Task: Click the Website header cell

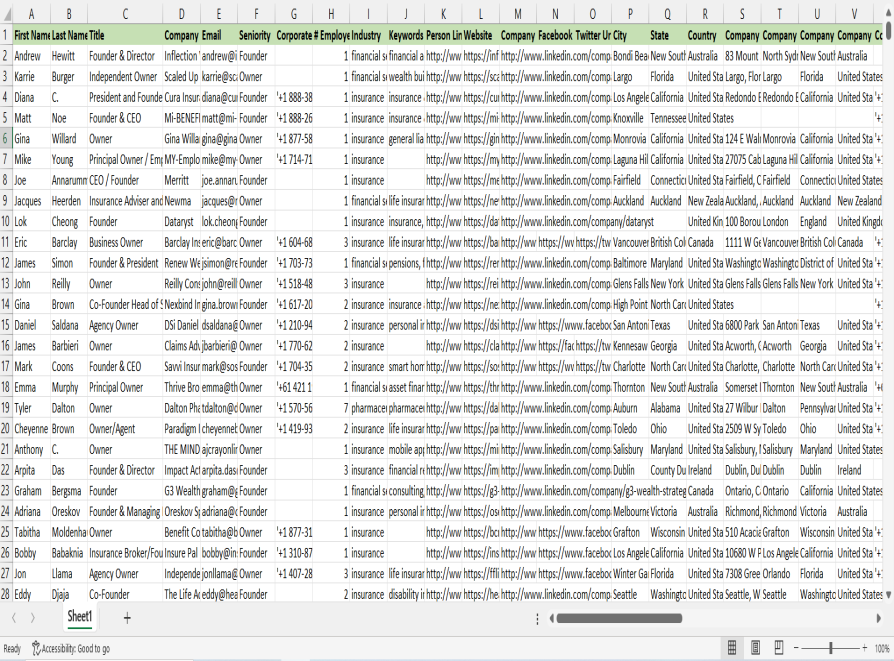Action: tap(481, 35)
